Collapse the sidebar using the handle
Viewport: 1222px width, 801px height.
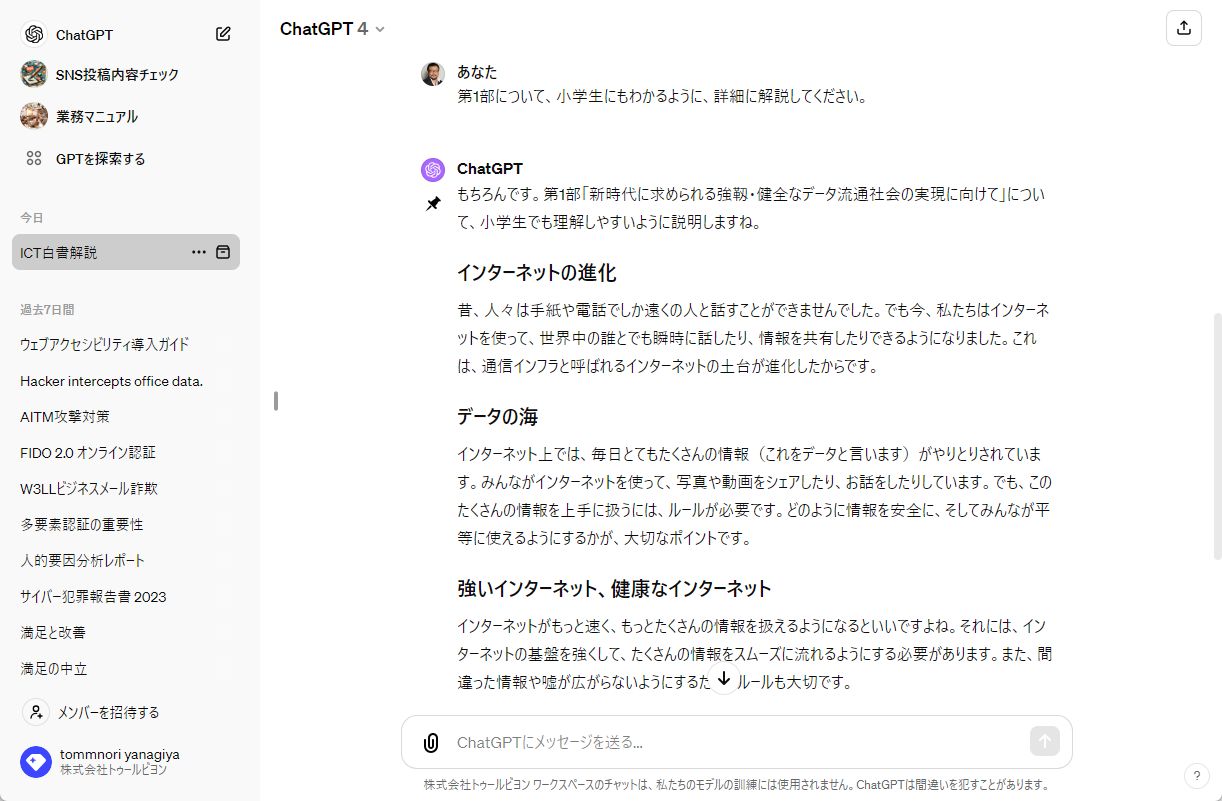276,400
